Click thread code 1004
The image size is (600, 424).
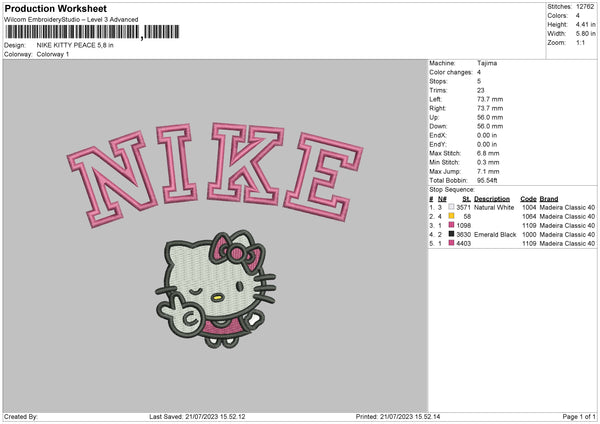coord(529,207)
